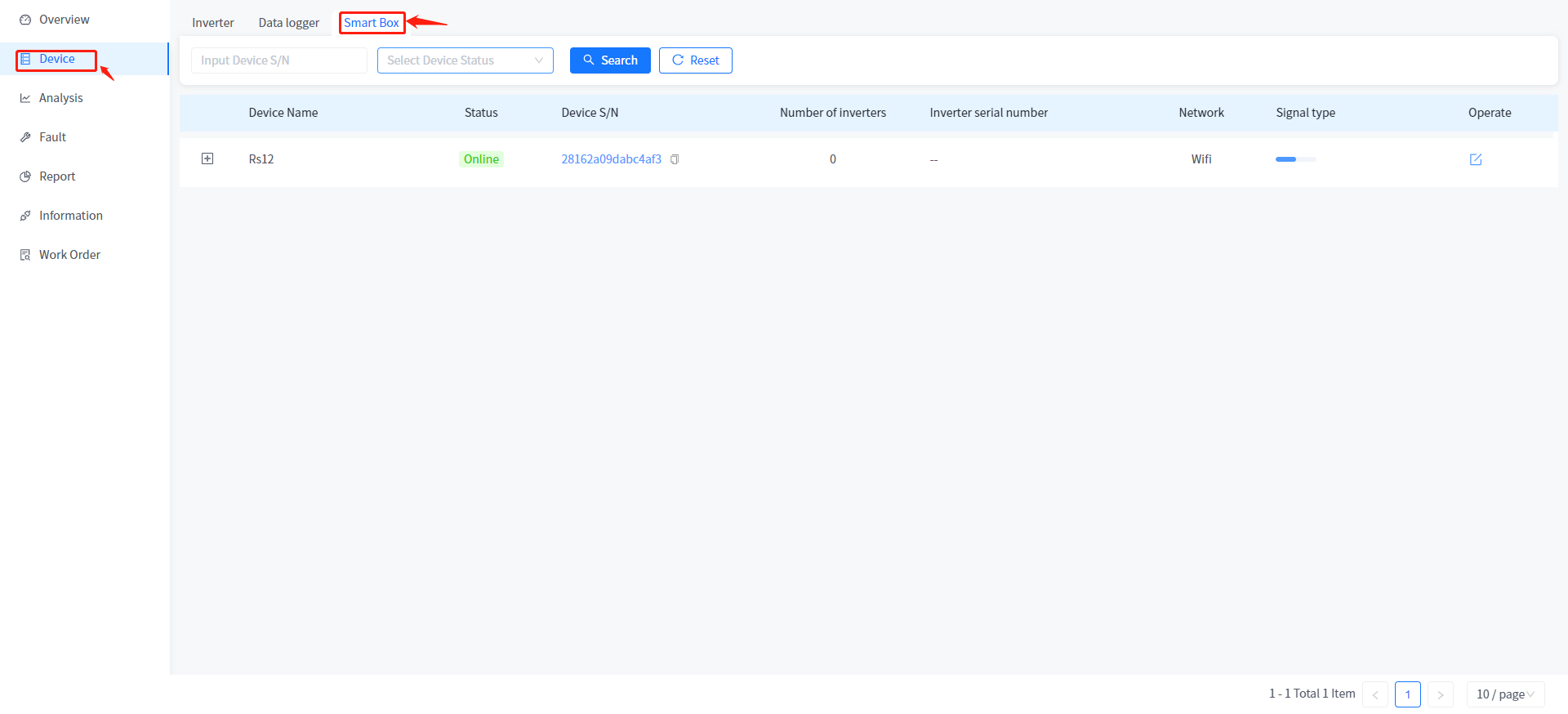Open the 10 / page size dropdown
Screen dimensions: 1568x714
(x=1504, y=694)
